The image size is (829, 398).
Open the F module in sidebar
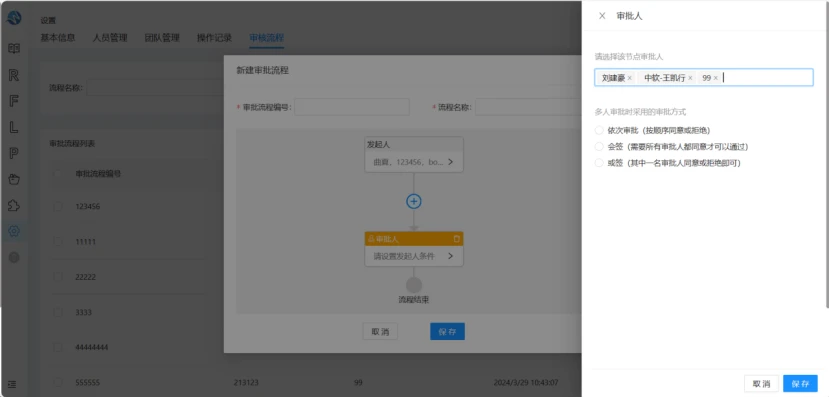(x=14, y=101)
